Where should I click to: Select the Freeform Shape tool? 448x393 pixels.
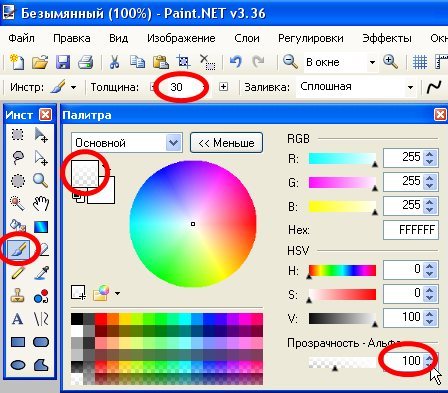click(x=41, y=365)
